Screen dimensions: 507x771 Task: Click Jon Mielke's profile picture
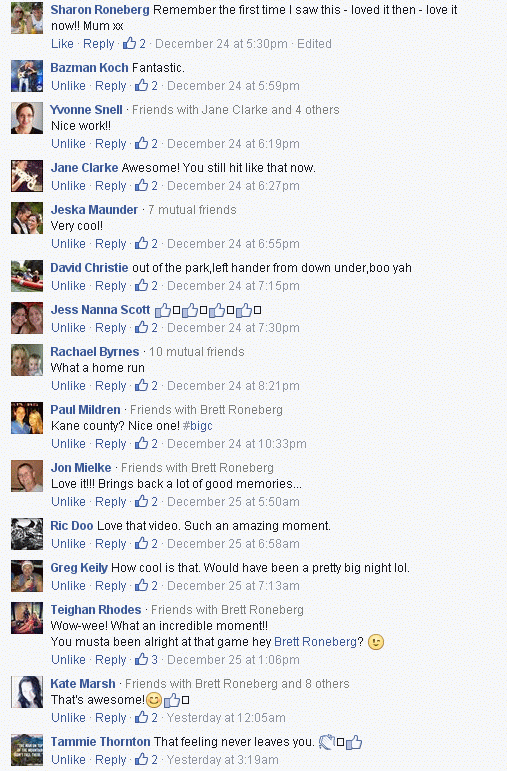(x=27, y=475)
